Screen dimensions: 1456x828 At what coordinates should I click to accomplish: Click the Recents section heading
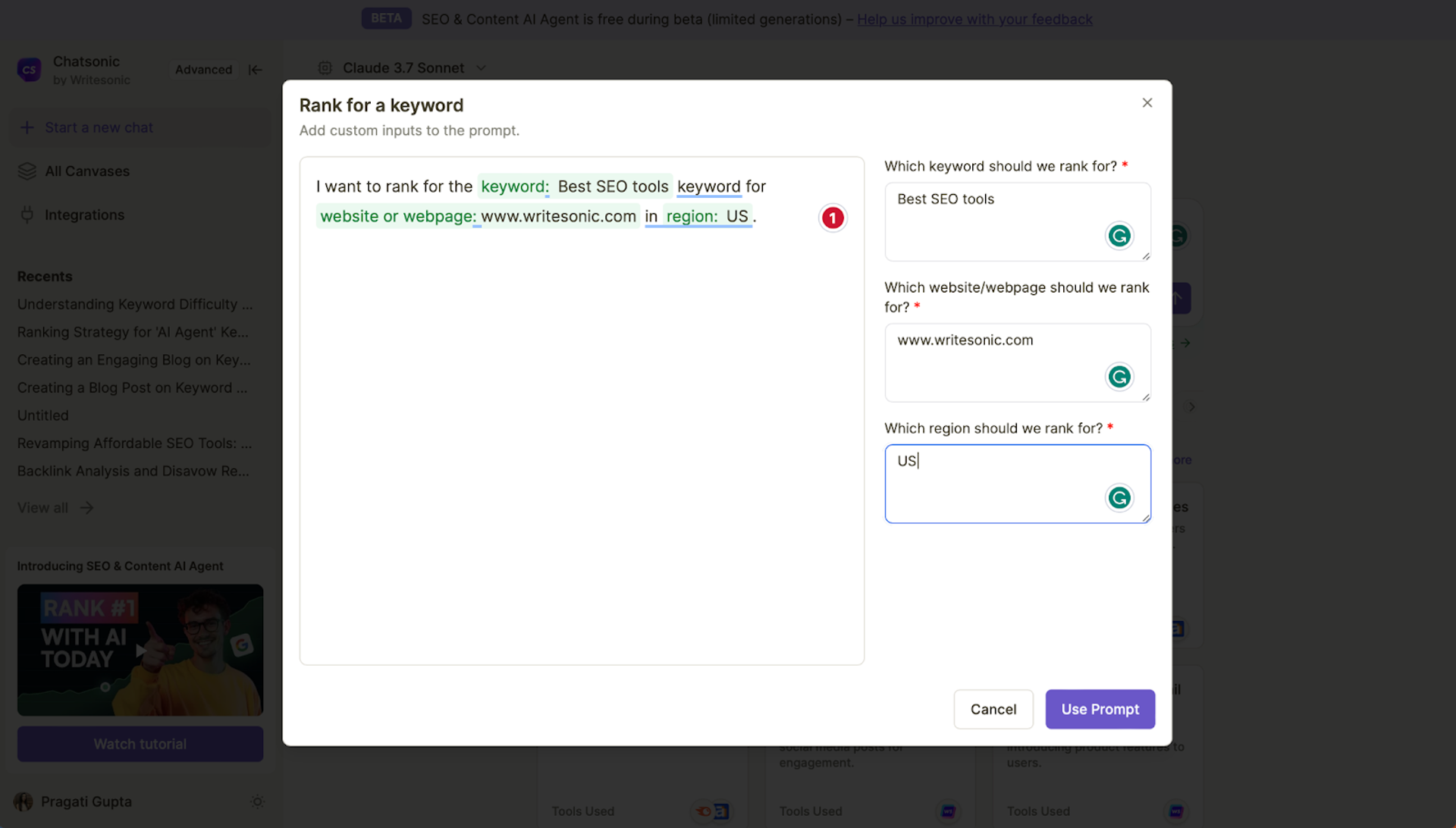click(x=45, y=277)
